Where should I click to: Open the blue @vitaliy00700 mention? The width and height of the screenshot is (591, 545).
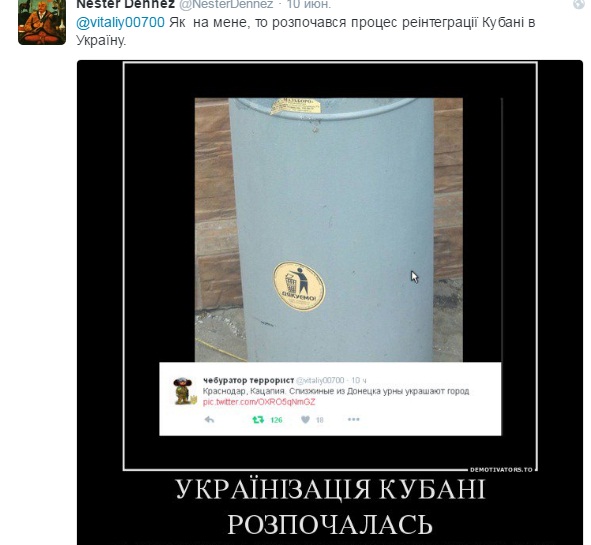point(120,23)
